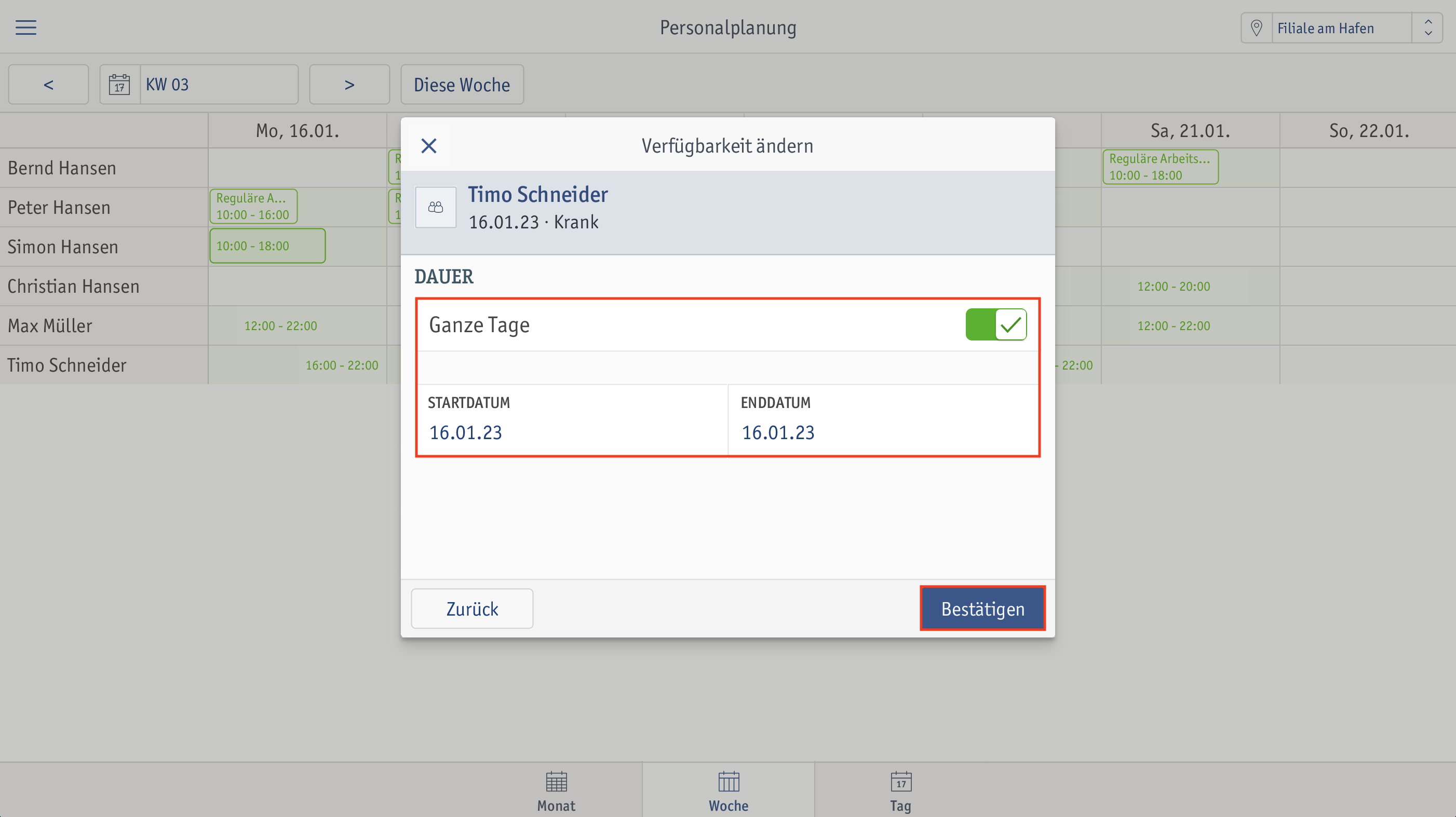Open Max Müller's Monday 12:00 - 22:00 availability

click(x=280, y=326)
